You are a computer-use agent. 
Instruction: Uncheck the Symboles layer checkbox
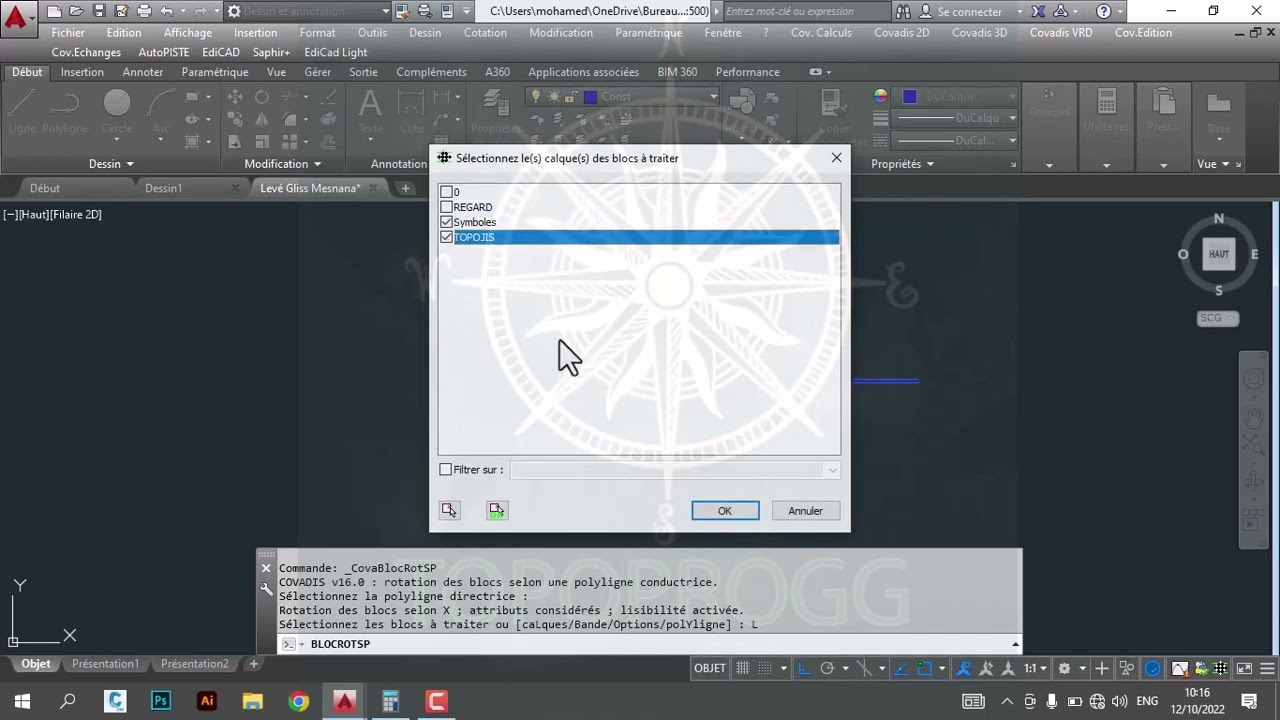446,222
